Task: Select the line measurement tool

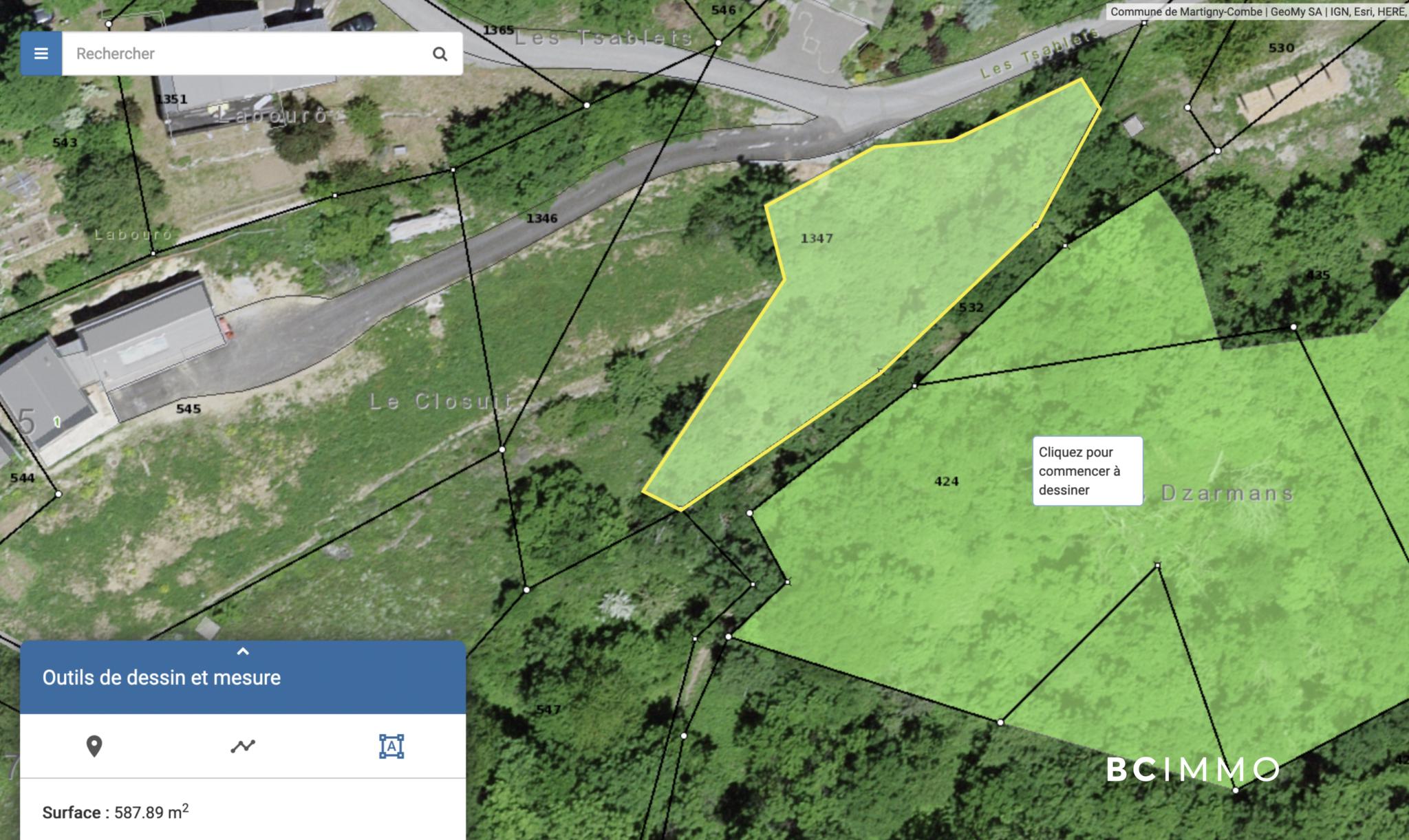Action: [x=243, y=746]
